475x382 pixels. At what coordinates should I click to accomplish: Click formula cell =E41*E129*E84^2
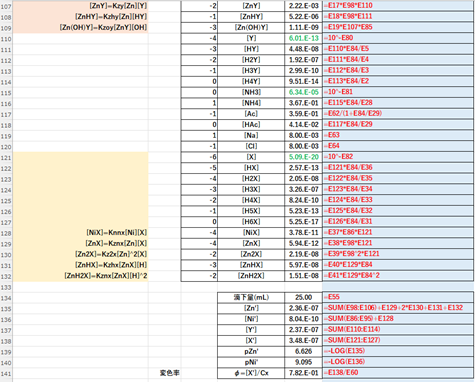(398, 276)
